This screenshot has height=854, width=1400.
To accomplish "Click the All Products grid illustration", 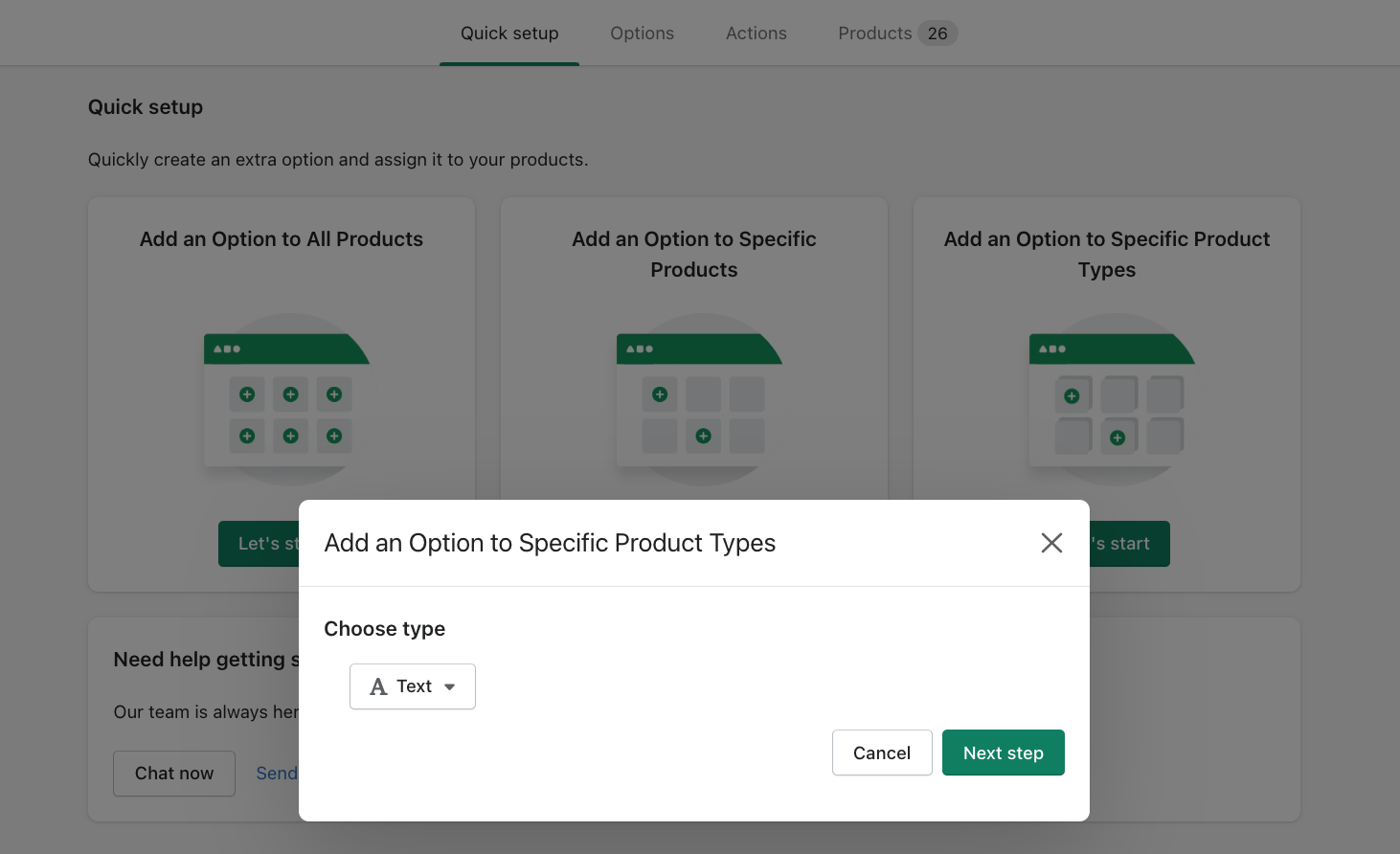I will [286, 399].
